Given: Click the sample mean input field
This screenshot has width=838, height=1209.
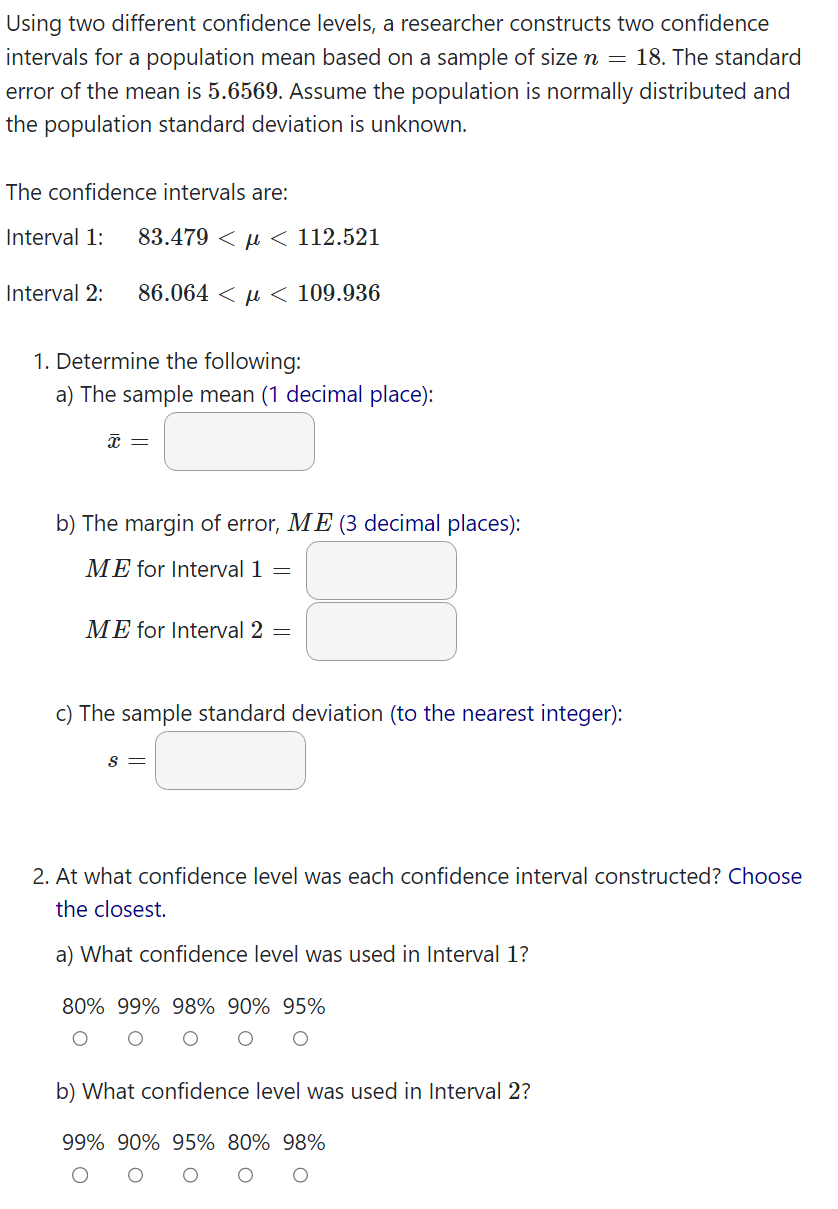Looking at the screenshot, I should pos(239,441).
